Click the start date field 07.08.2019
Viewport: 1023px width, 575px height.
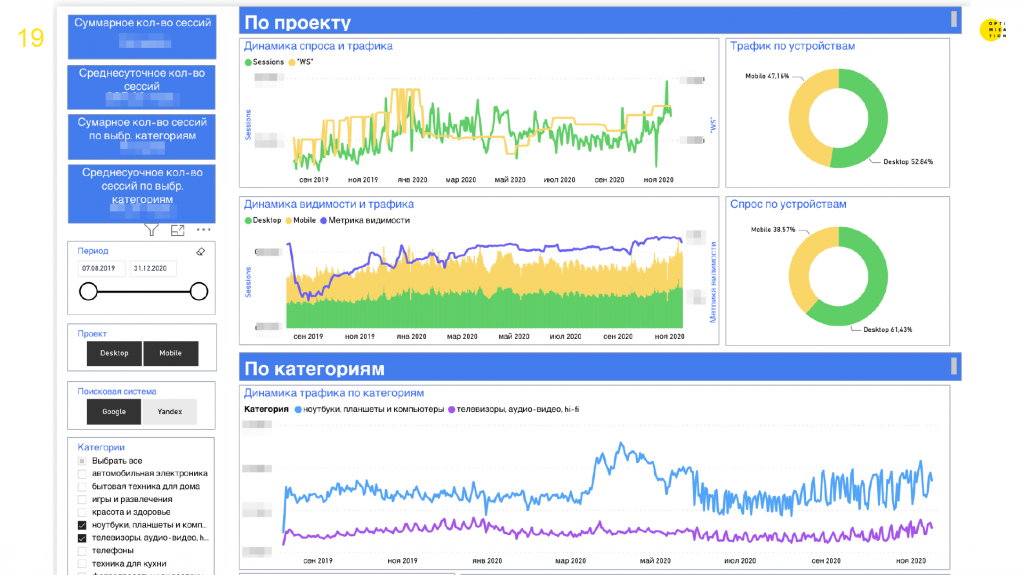[100, 268]
